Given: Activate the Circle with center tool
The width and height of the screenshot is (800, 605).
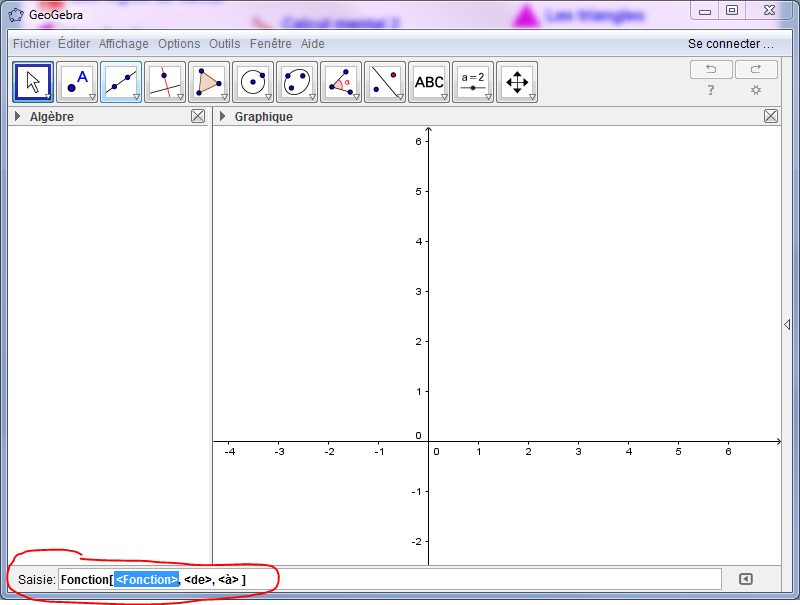Looking at the screenshot, I should coord(253,82).
